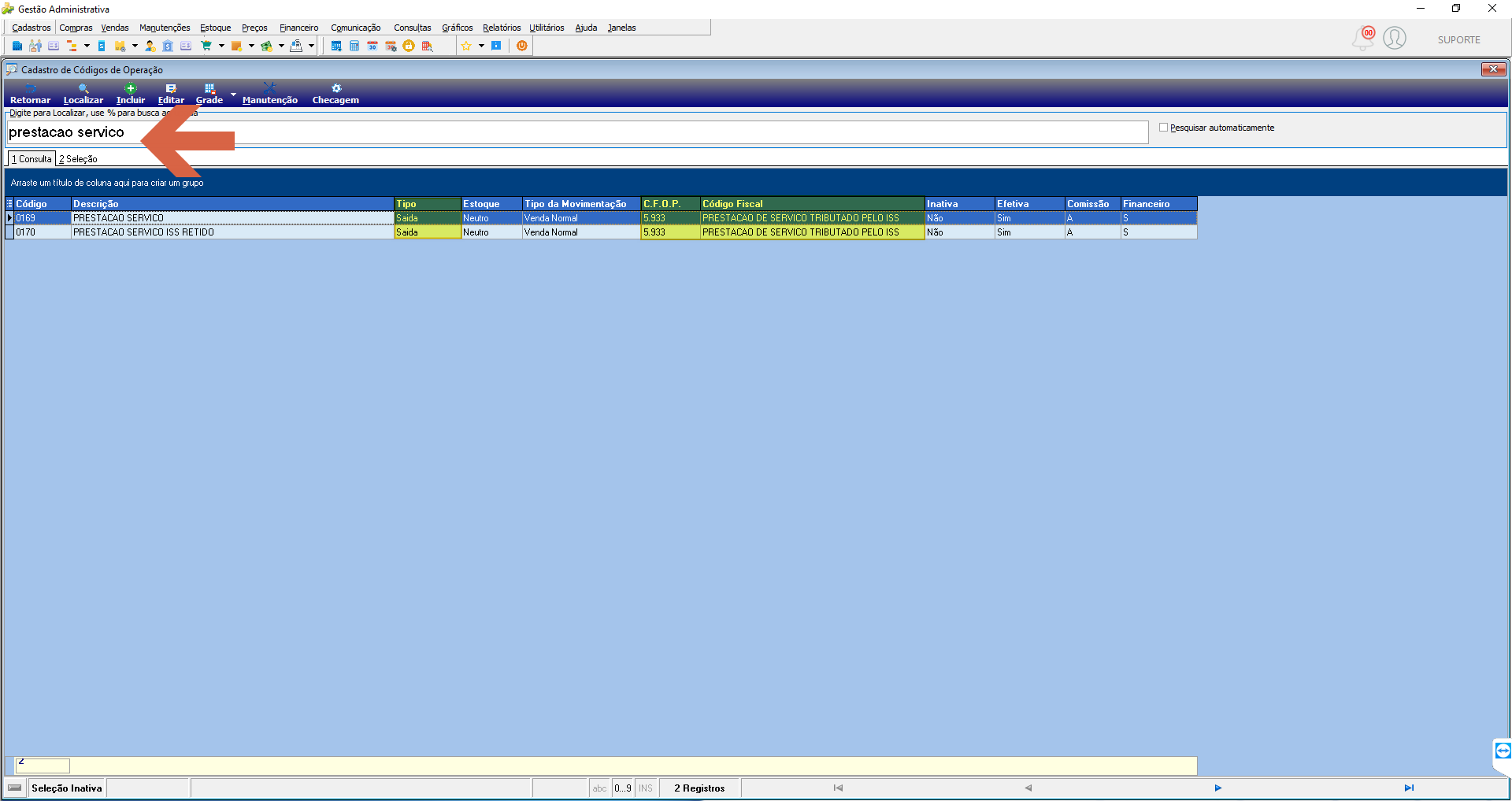Expand dropdown next to favorites star
The height and width of the screenshot is (801, 1512).
(481, 46)
